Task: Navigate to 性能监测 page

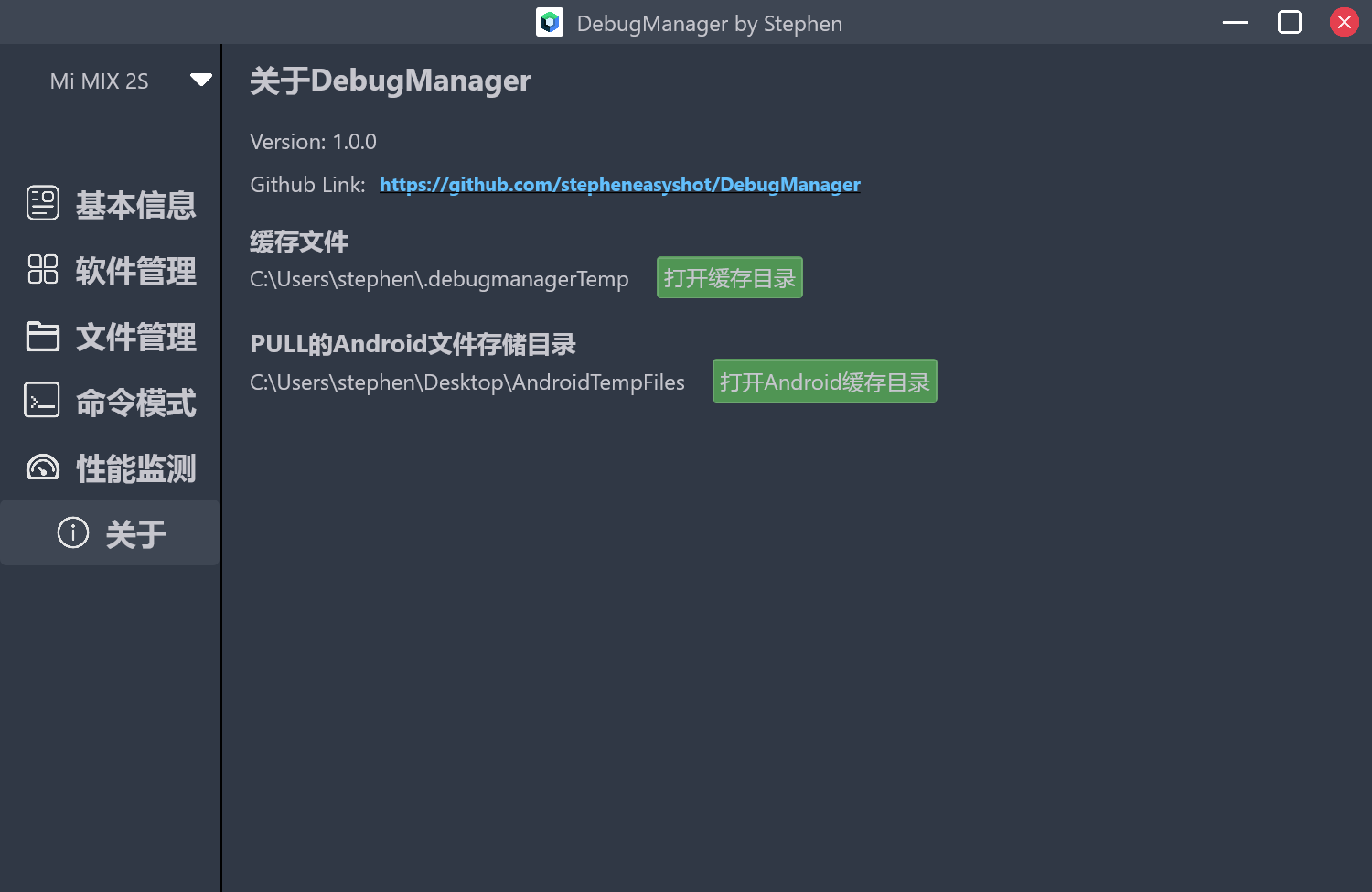Action: 110,467
